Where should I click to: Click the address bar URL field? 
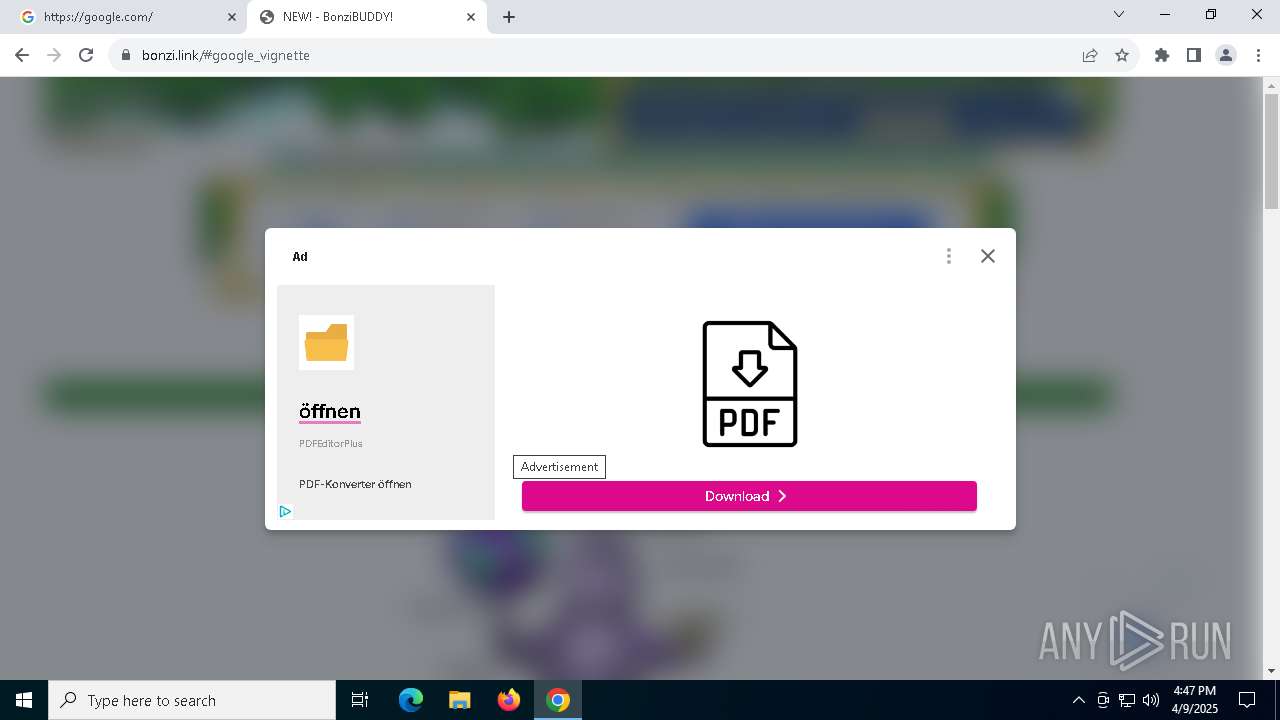600,55
